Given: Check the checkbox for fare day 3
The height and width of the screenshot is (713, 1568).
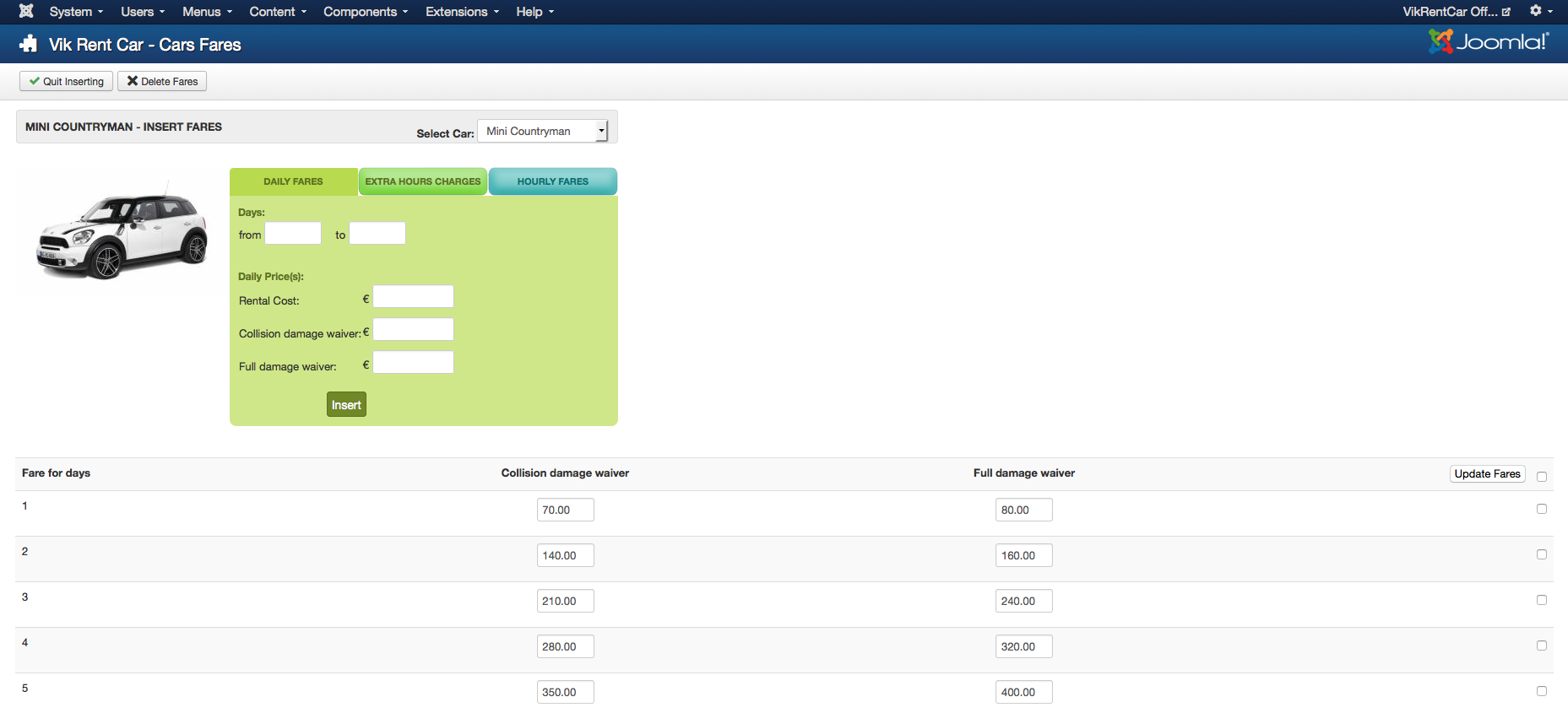Looking at the screenshot, I should pos(1542,600).
